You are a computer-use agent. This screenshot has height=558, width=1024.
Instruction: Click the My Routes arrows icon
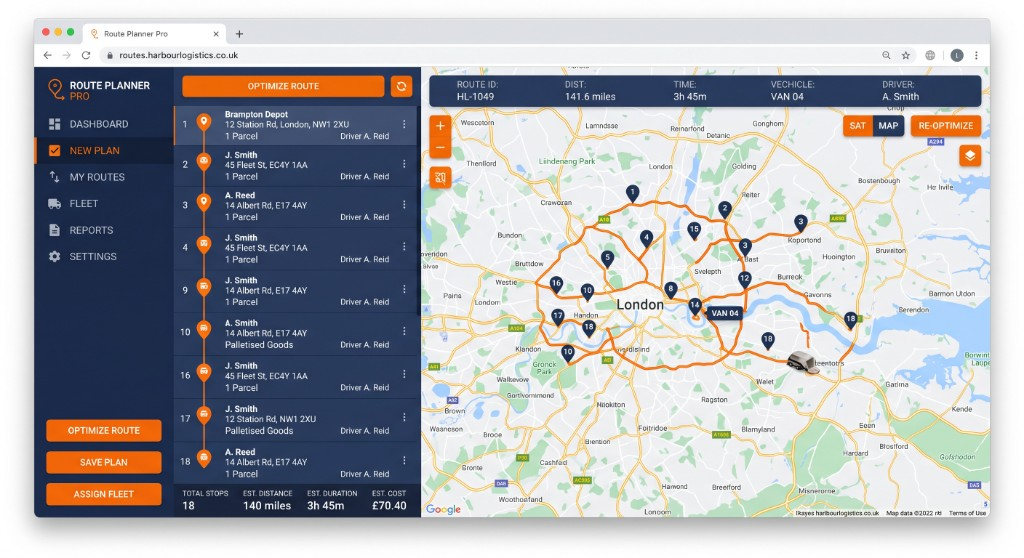tap(54, 177)
